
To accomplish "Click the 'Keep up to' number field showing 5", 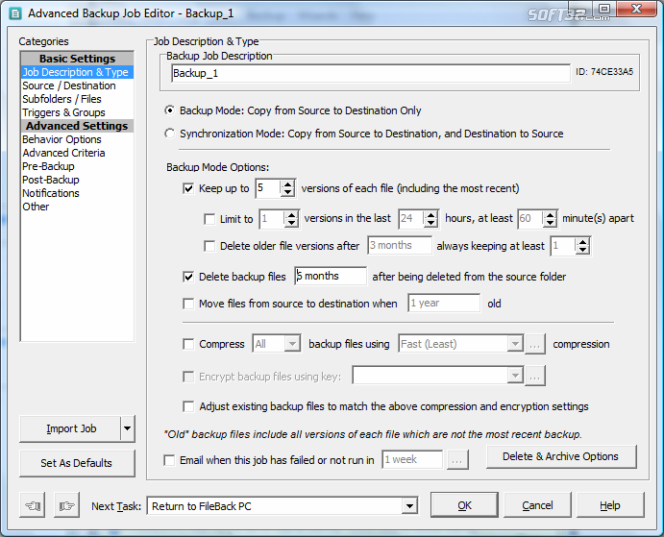I will point(268,188).
